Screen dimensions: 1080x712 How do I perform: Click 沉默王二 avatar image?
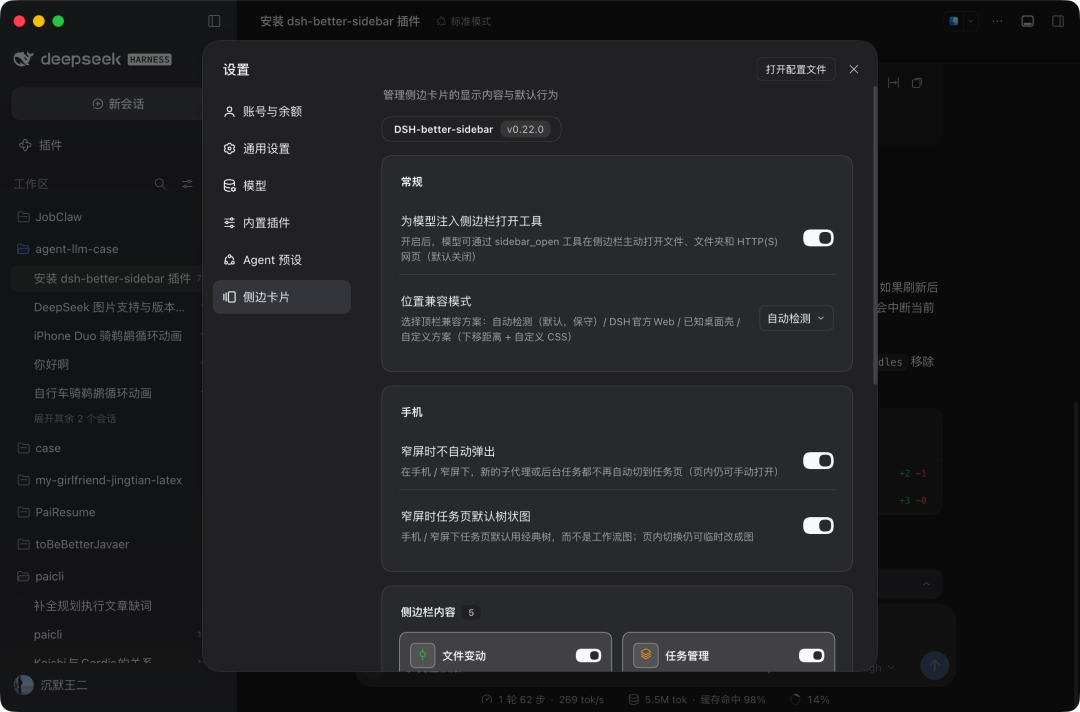pyautogui.click(x=23, y=685)
